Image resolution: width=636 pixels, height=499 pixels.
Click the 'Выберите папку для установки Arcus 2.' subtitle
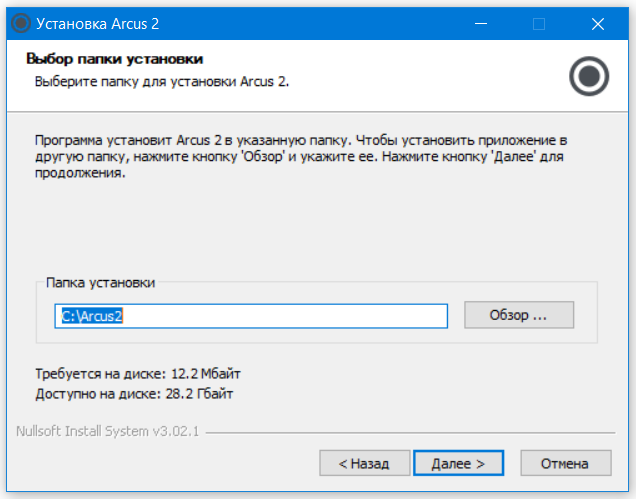162,82
